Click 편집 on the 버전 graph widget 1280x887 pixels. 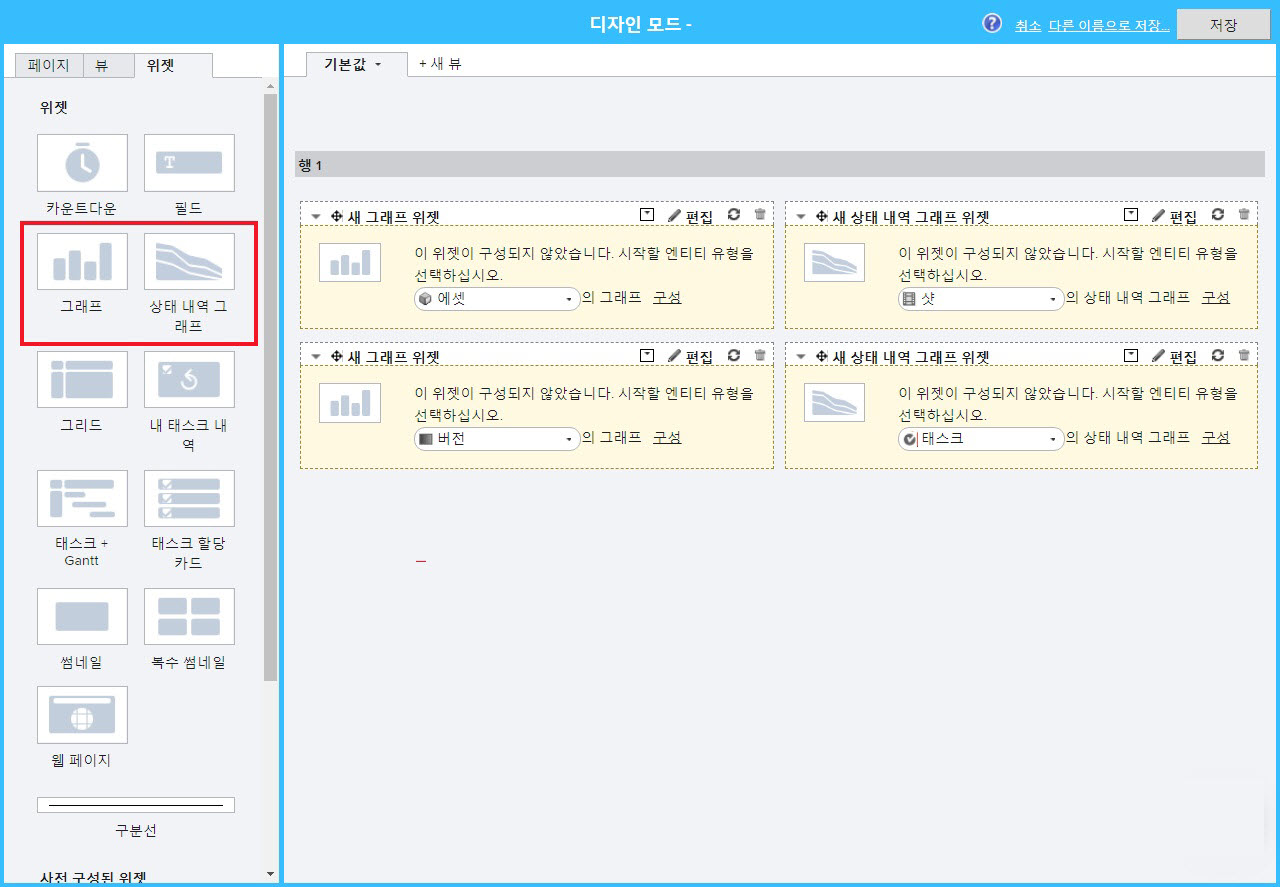pyautogui.click(x=690, y=357)
